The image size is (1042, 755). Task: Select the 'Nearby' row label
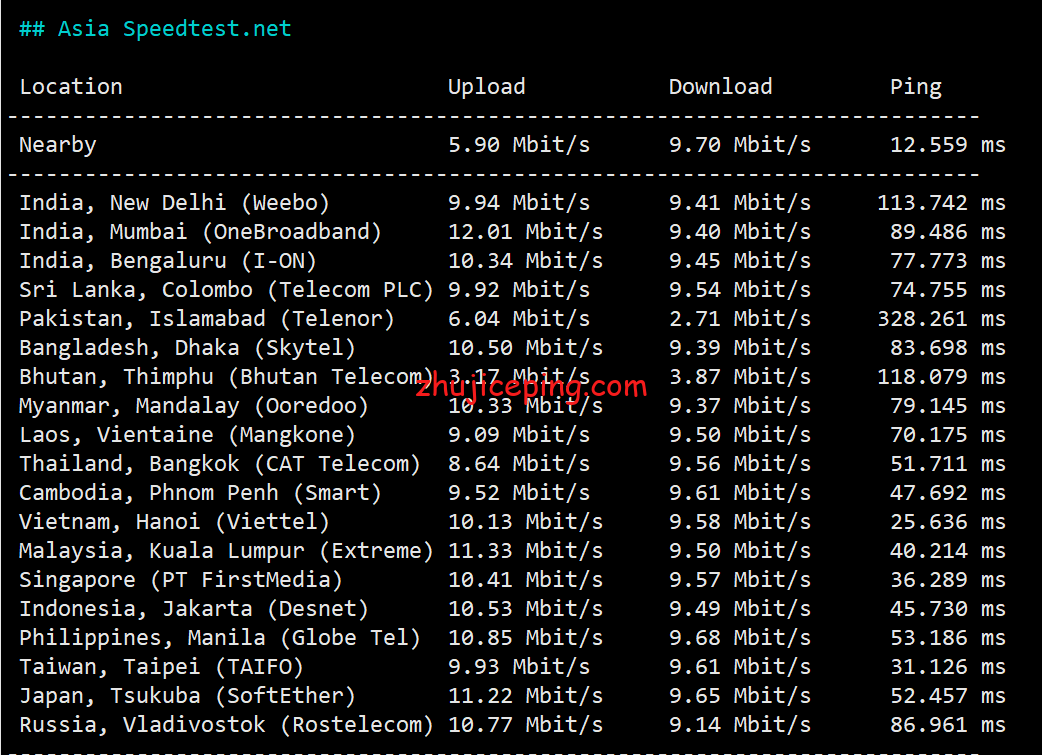pos(58,146)
